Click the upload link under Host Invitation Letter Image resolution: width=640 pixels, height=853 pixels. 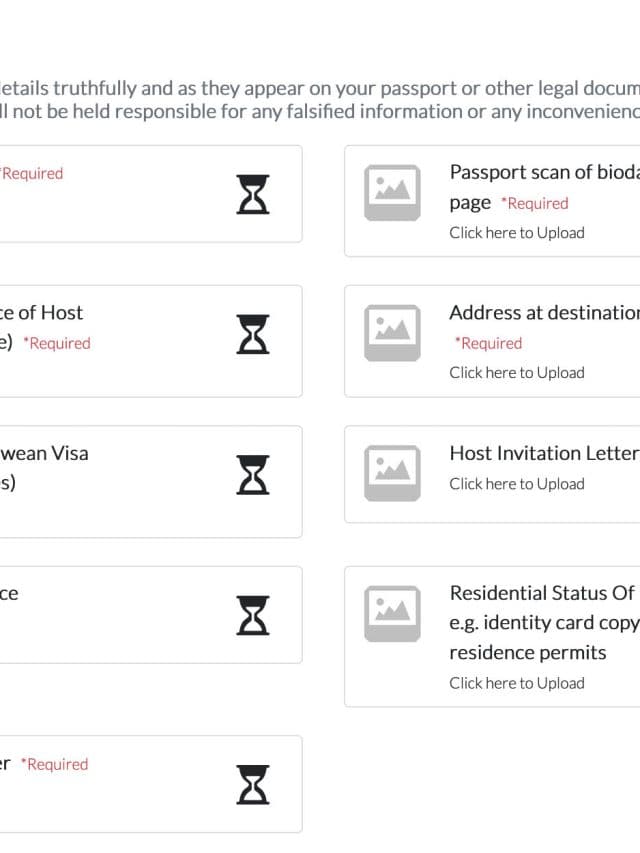516,484
